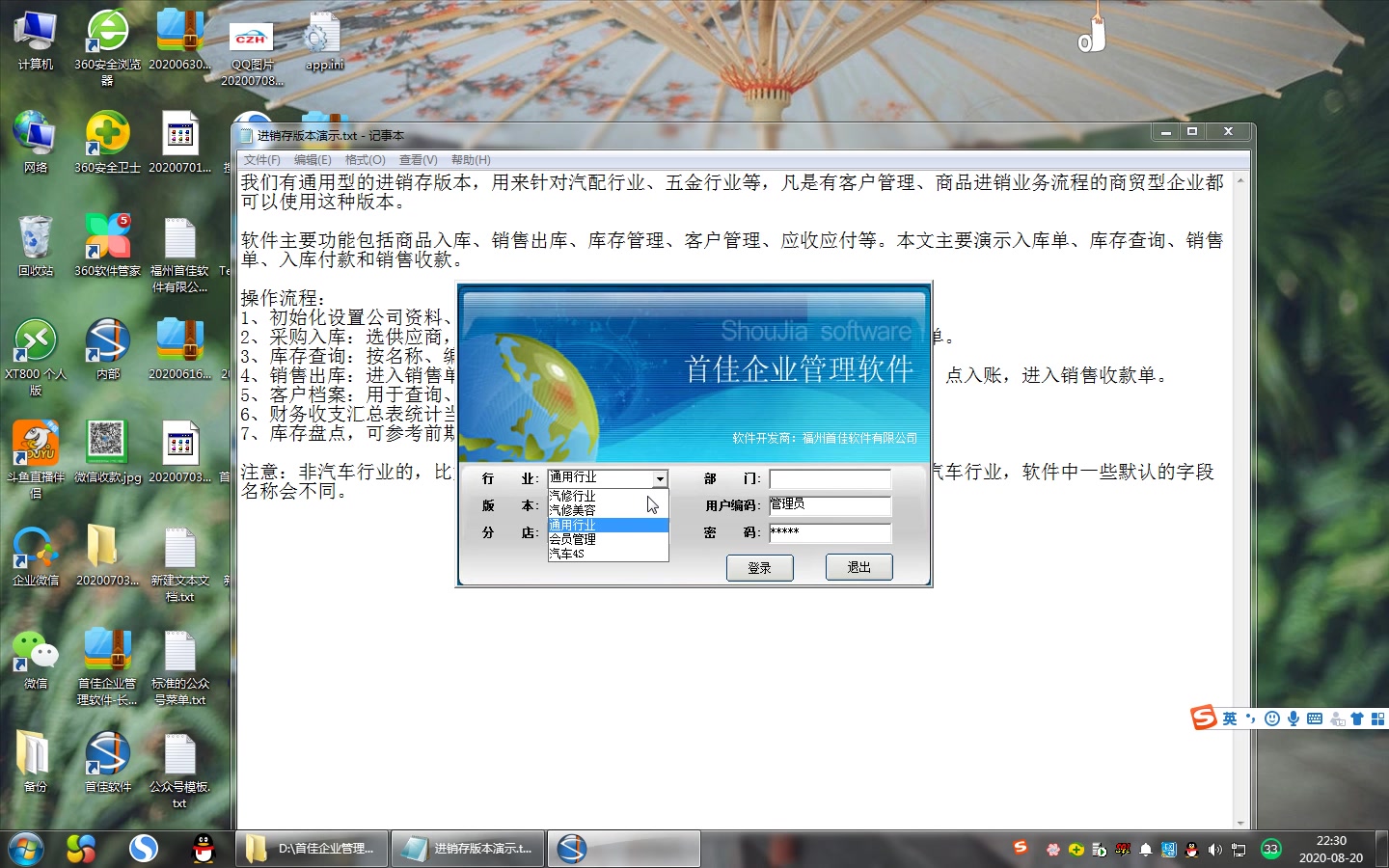Click the show desktop strip on the taskbar
Viewport: 1389px width, 868px height.
pyautogui.click(x=1381, y=849)
